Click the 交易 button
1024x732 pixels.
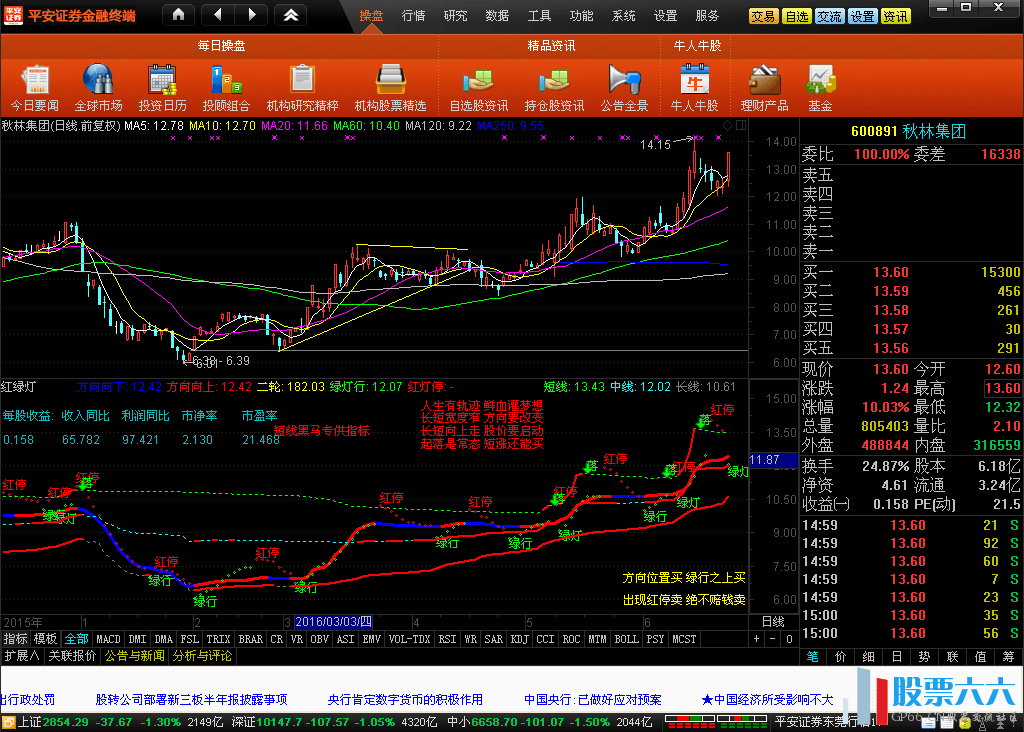pos(763,16)
